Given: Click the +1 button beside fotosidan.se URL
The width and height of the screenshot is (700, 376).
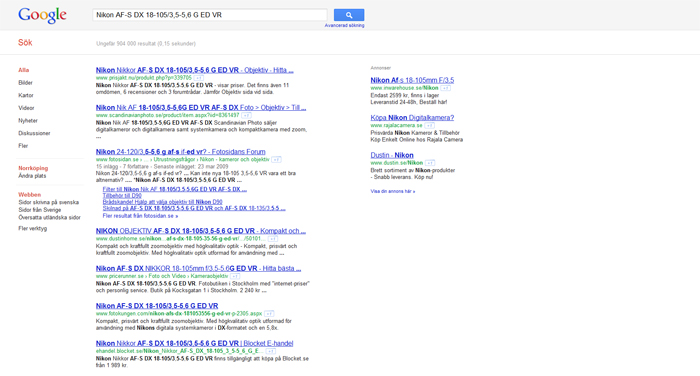Looking at the screenshot, I should click(276, 159).
